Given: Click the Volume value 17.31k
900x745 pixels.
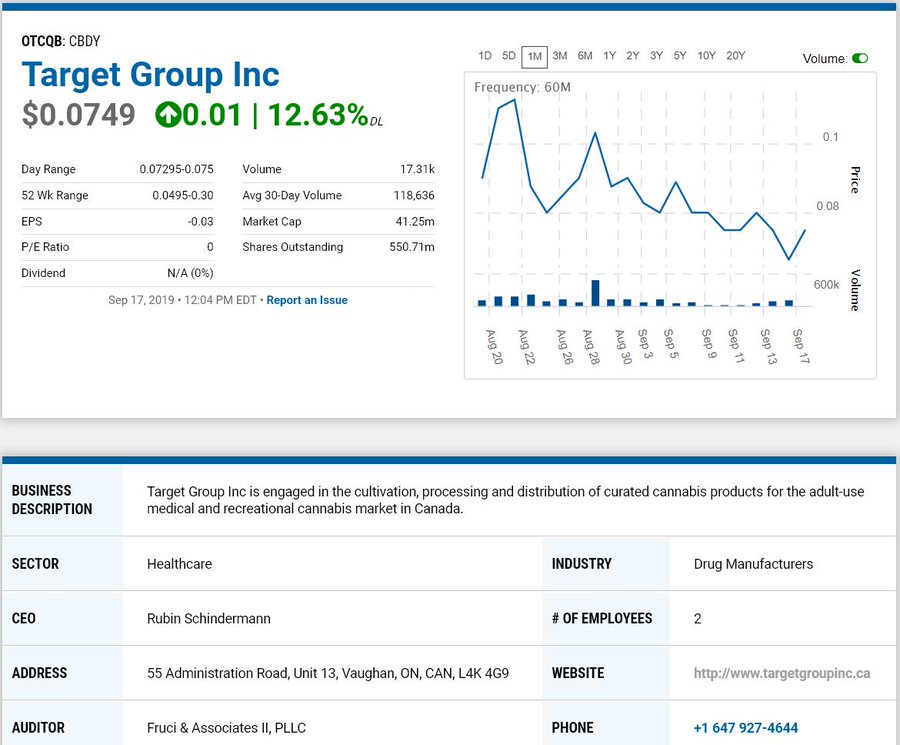Looking at the screenshot, I should click(x=417, y=169).
